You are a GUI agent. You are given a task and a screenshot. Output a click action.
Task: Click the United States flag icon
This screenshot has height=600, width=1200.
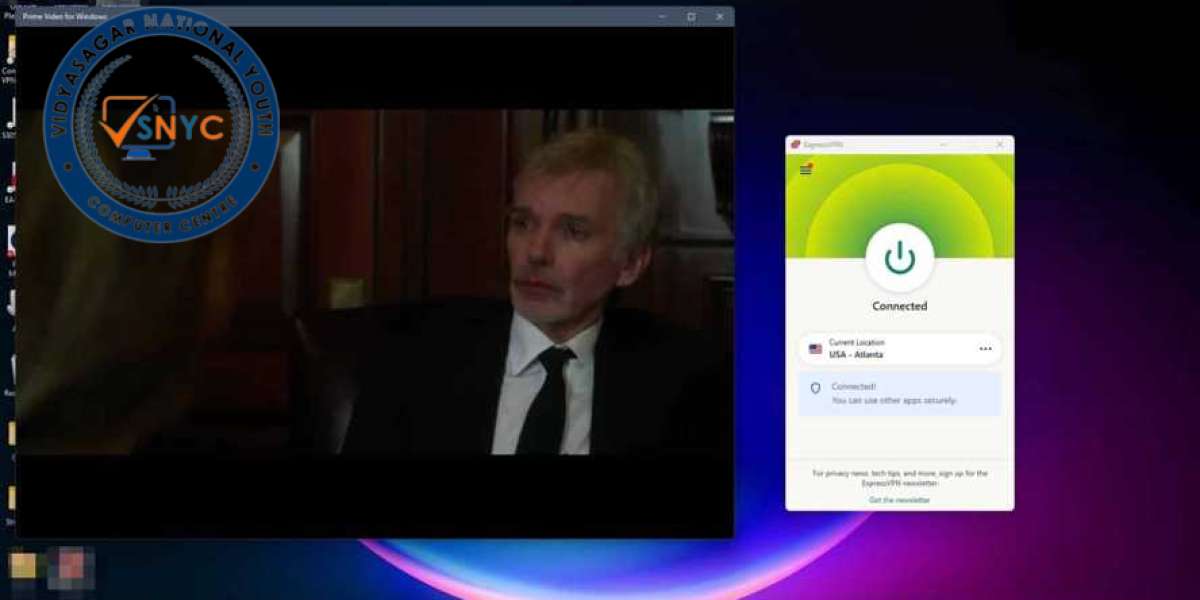(x=816, y=349)
